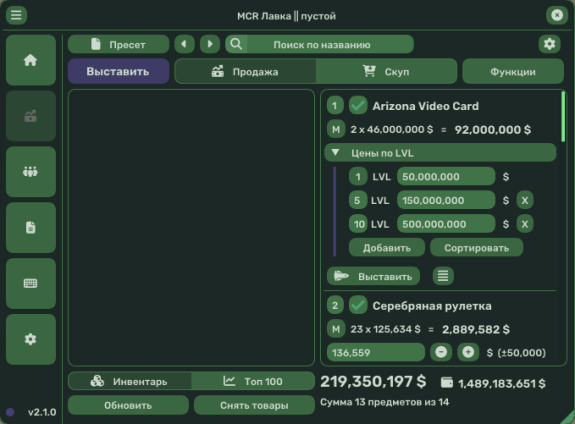Click the plus price stepper button

point(468,352)
